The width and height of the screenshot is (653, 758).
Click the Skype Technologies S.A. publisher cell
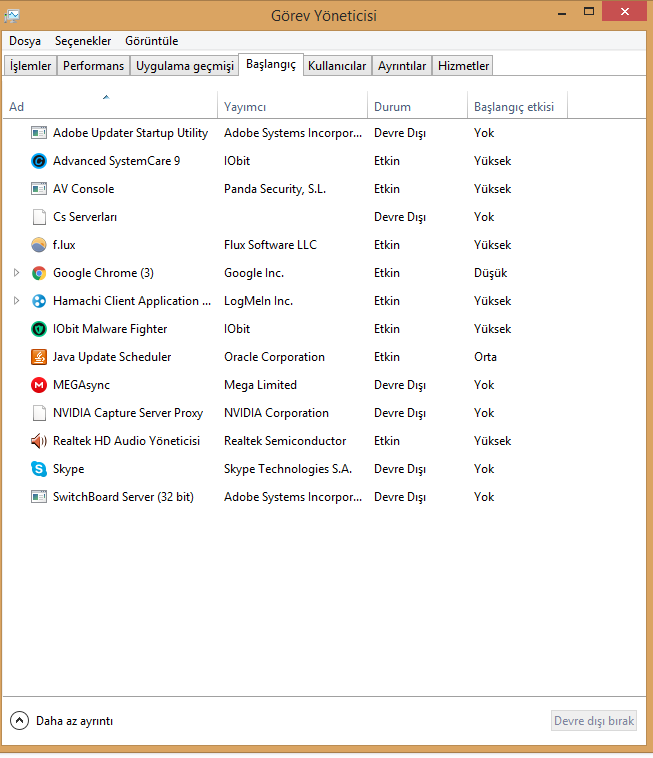[288, 469]
